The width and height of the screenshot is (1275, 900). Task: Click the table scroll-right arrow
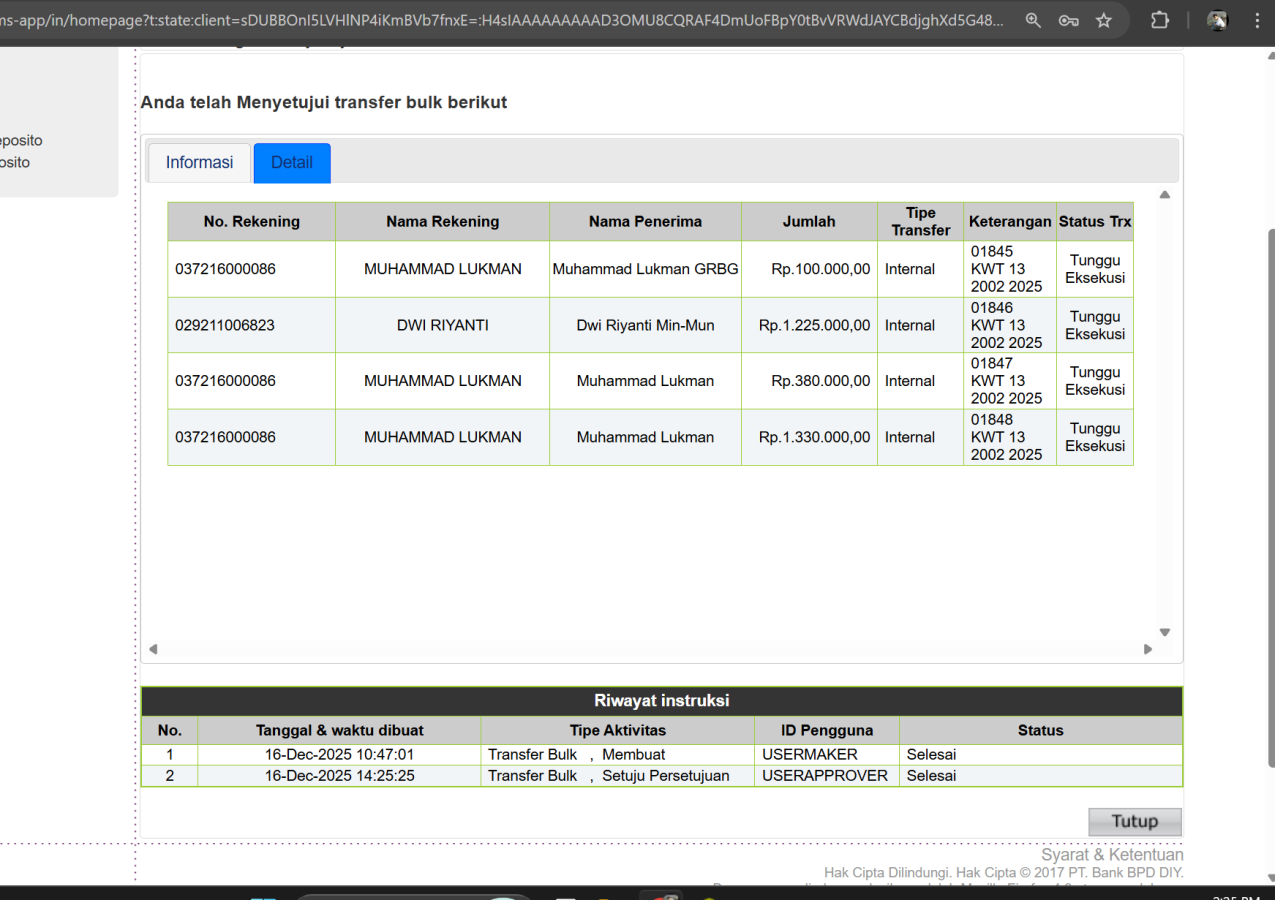1148,649
